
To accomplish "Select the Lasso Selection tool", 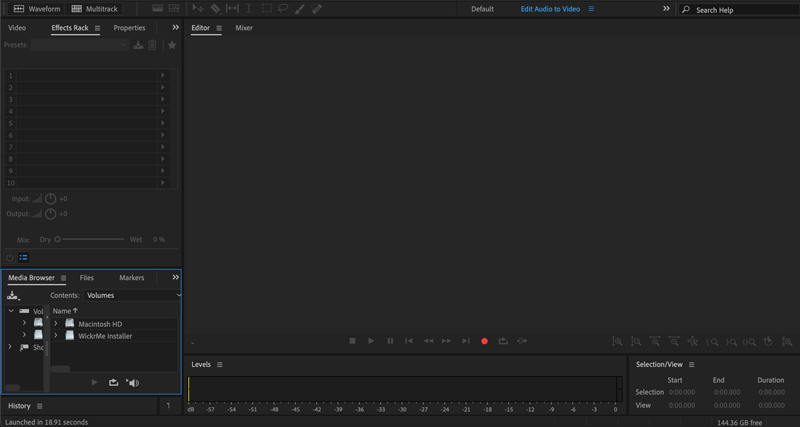I will click(x=283, y=9).
